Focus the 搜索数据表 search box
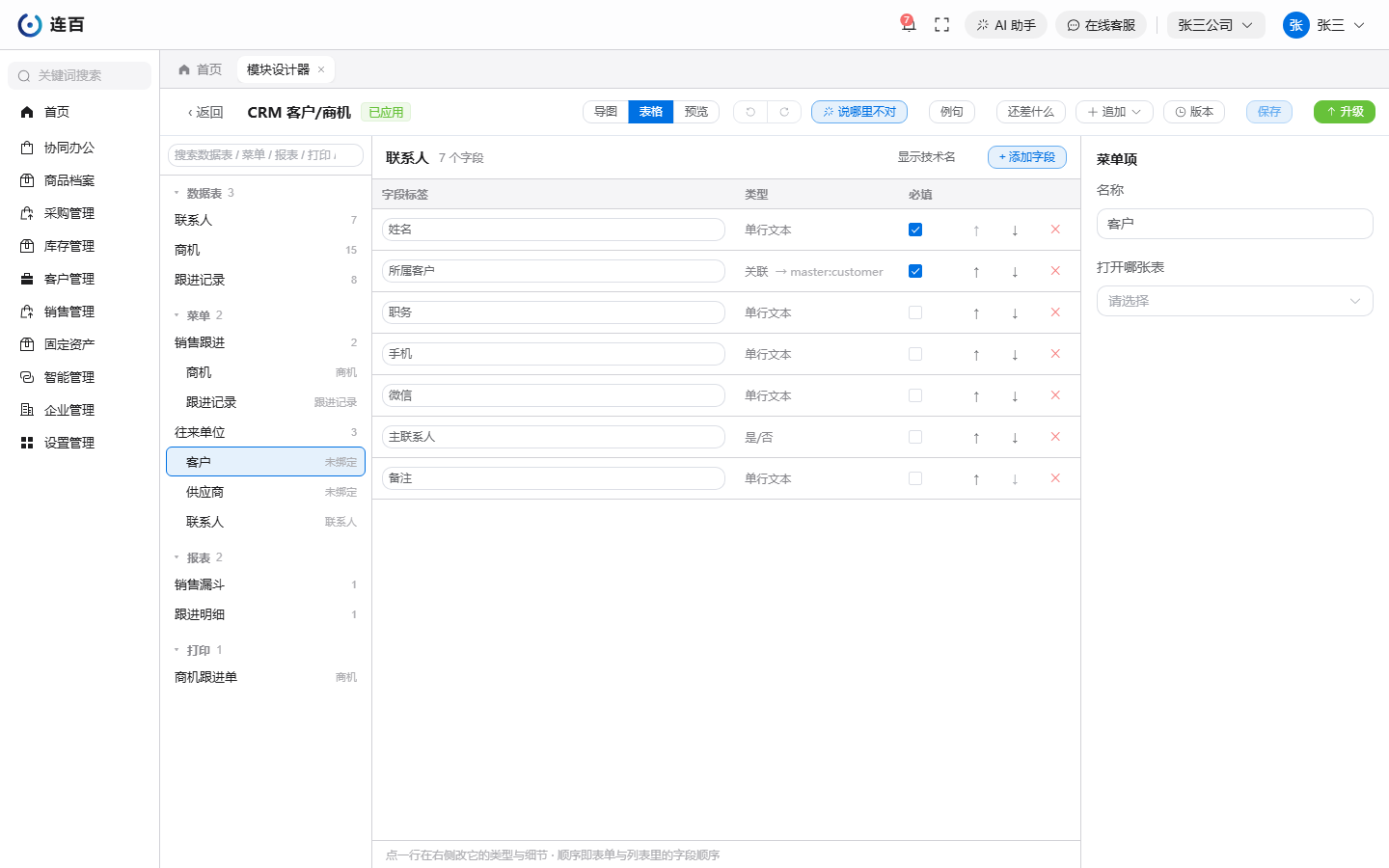This screenshot has height=868, width=1389. tap(265, 154)
